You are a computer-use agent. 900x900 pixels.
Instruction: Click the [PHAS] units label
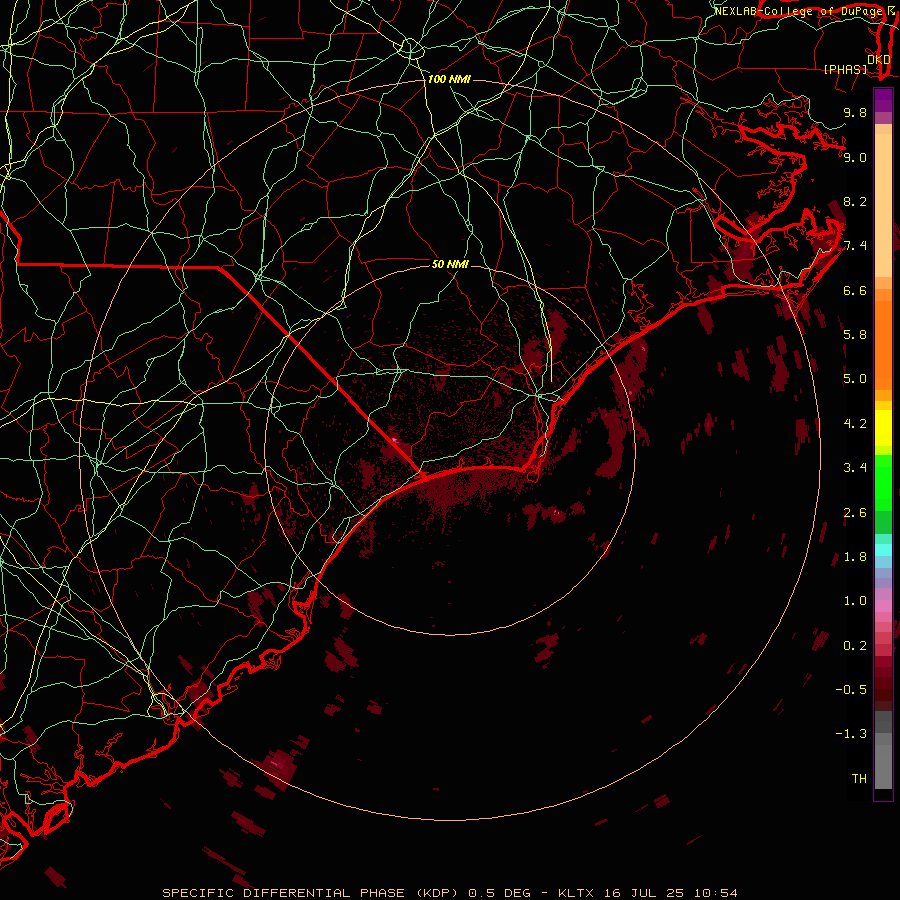pos(845,70)
